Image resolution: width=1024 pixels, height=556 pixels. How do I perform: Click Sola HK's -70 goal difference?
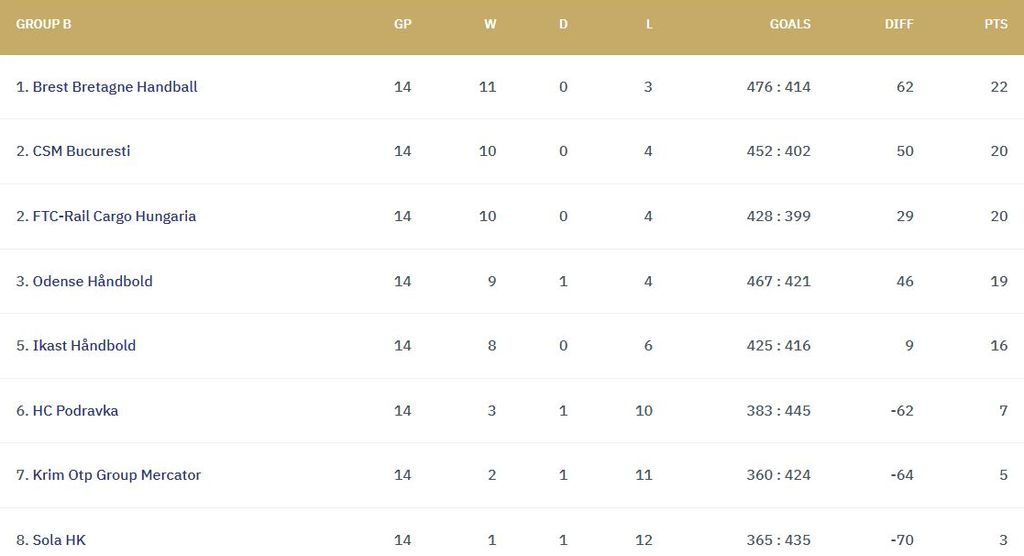pos(901,540)
